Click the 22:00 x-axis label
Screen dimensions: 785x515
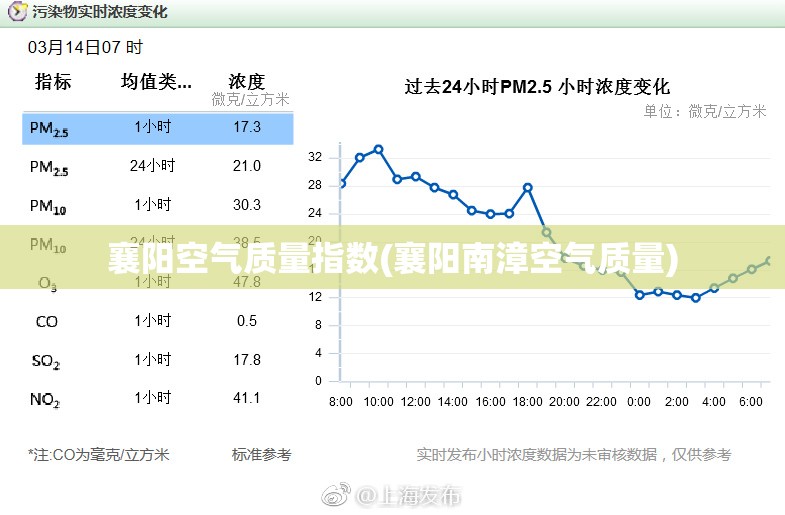(601, 402)
